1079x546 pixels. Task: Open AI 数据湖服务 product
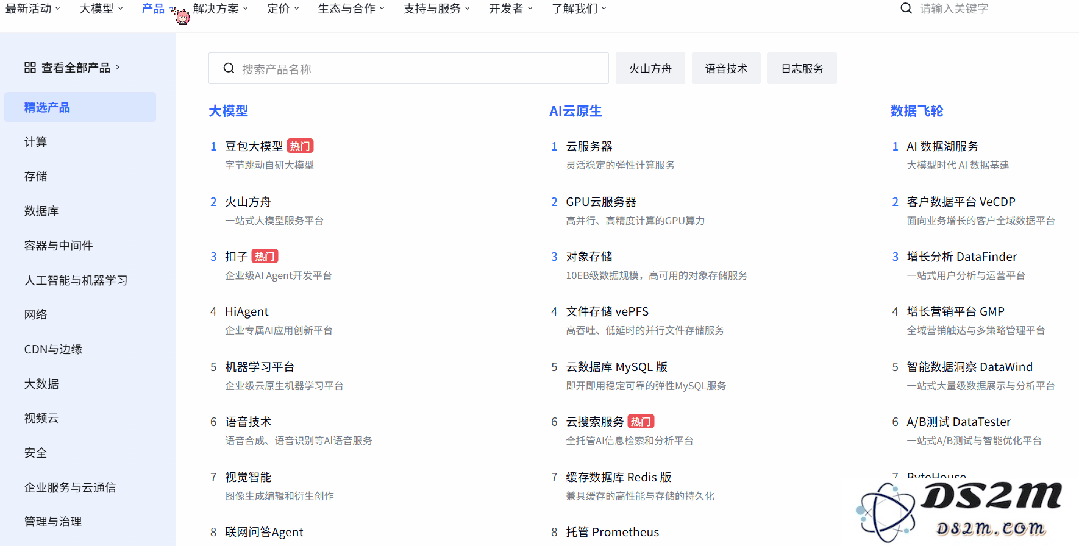[942, 146]
